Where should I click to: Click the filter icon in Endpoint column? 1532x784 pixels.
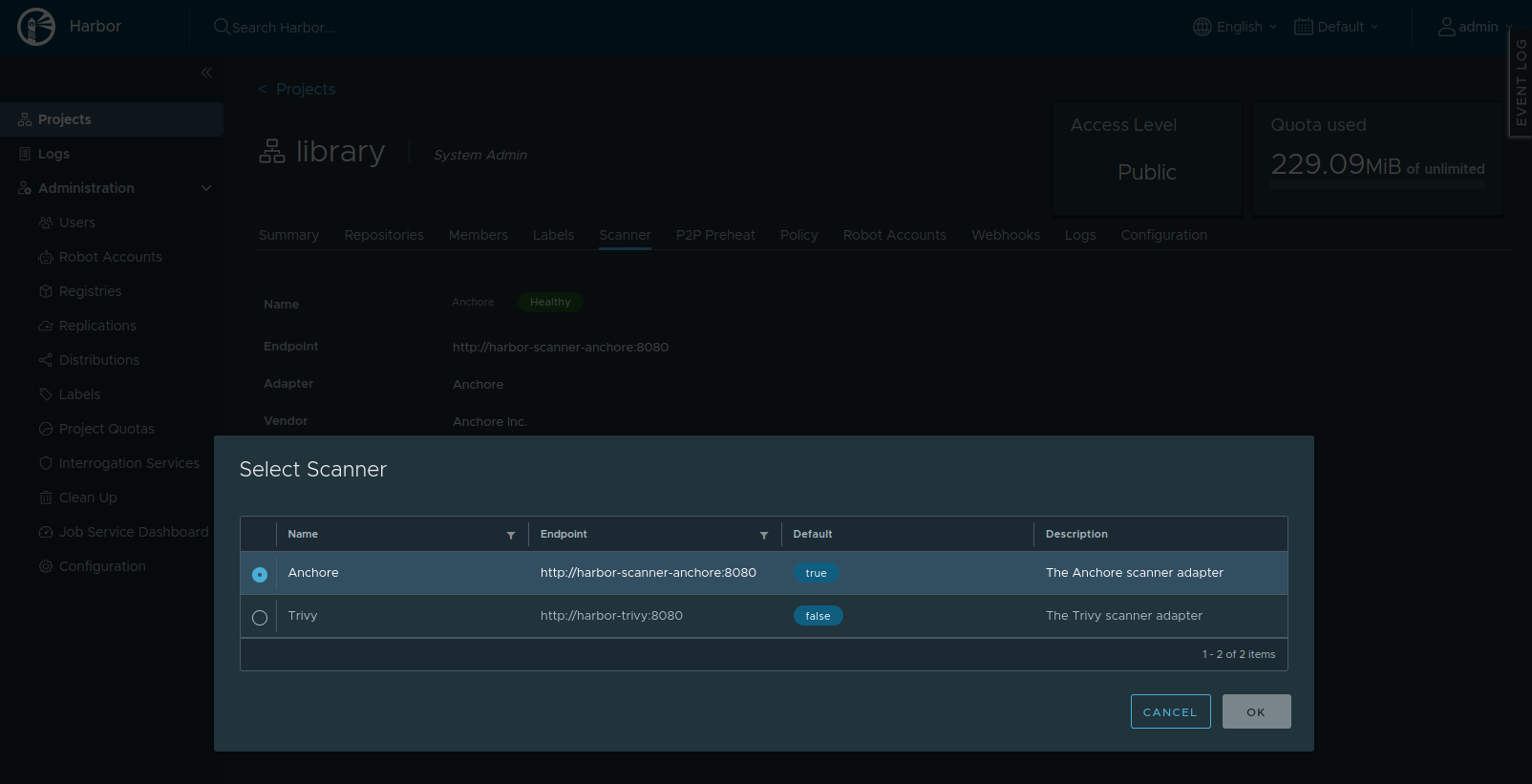coord(764,535)
